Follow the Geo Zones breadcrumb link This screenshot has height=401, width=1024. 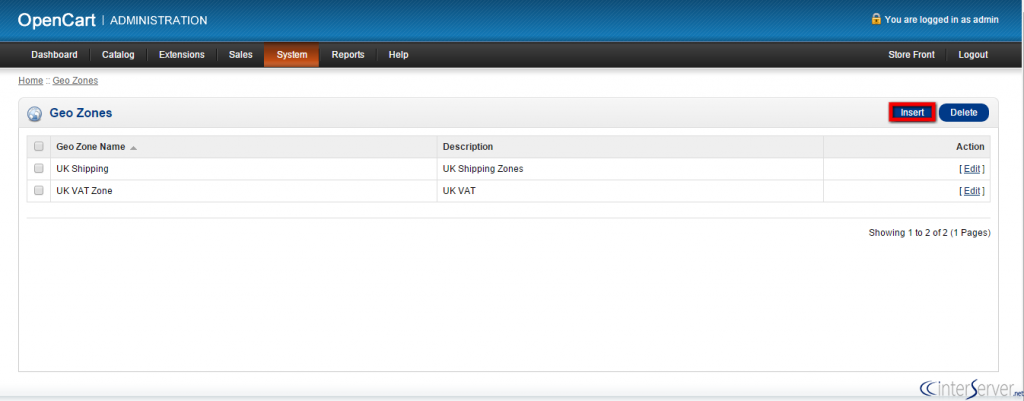75,80
